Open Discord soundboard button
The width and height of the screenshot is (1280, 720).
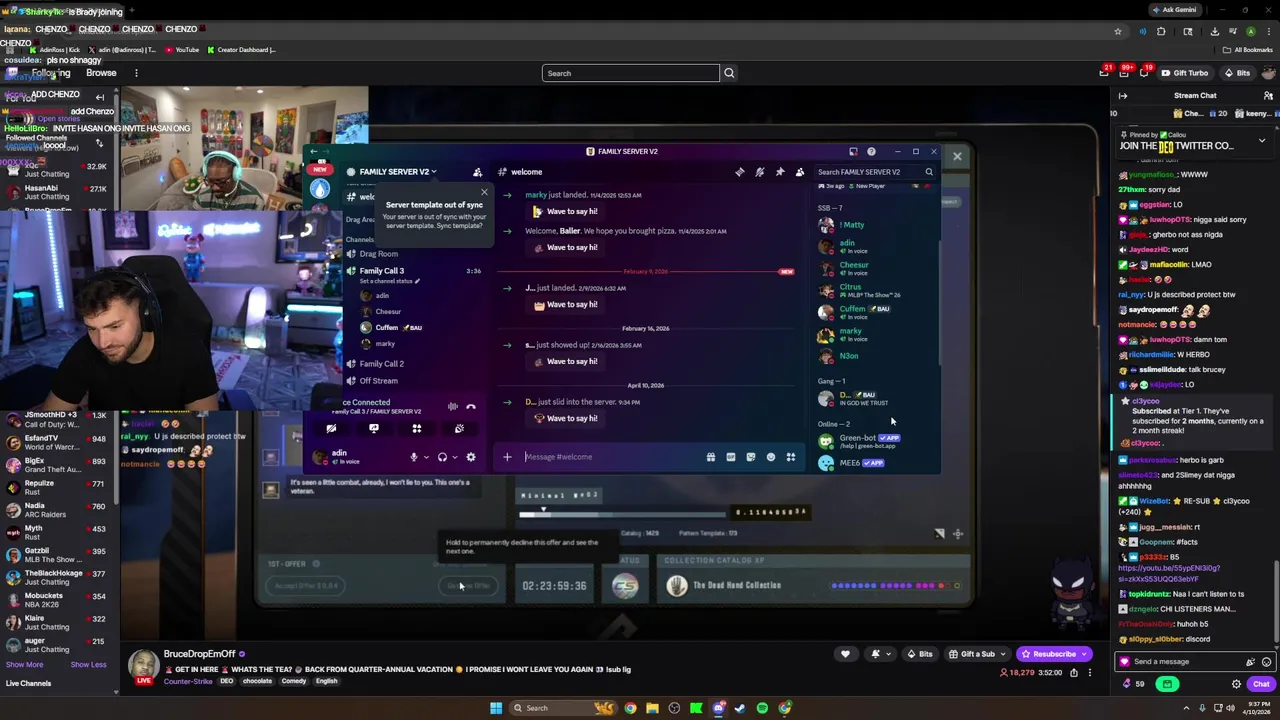coord(459,428)
